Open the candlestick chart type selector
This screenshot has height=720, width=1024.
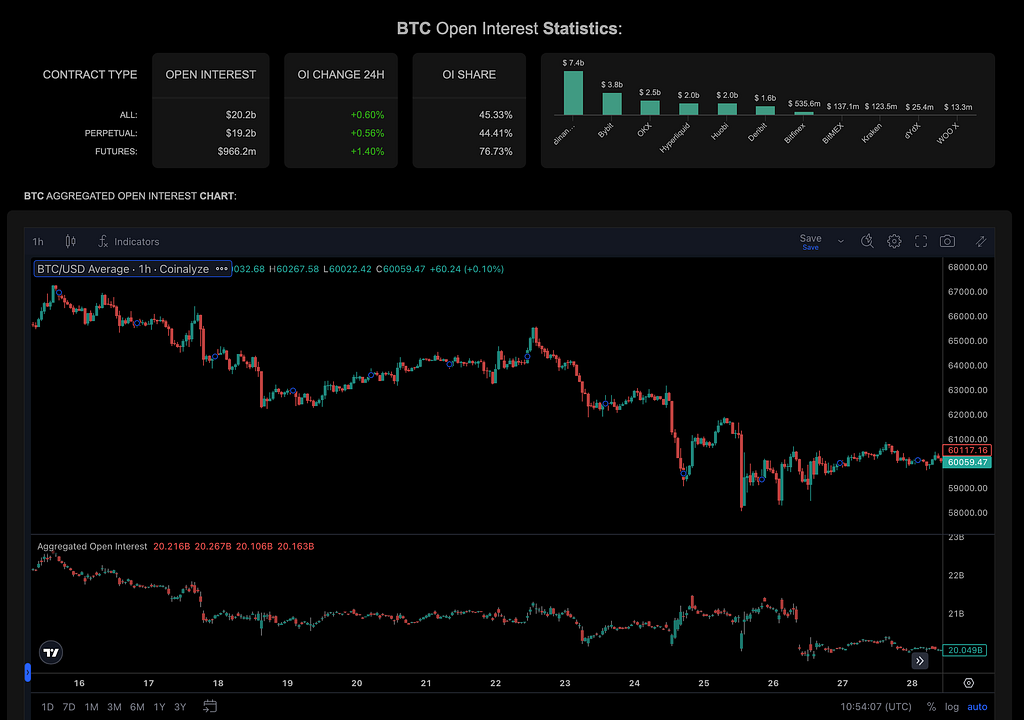point(71,242)
